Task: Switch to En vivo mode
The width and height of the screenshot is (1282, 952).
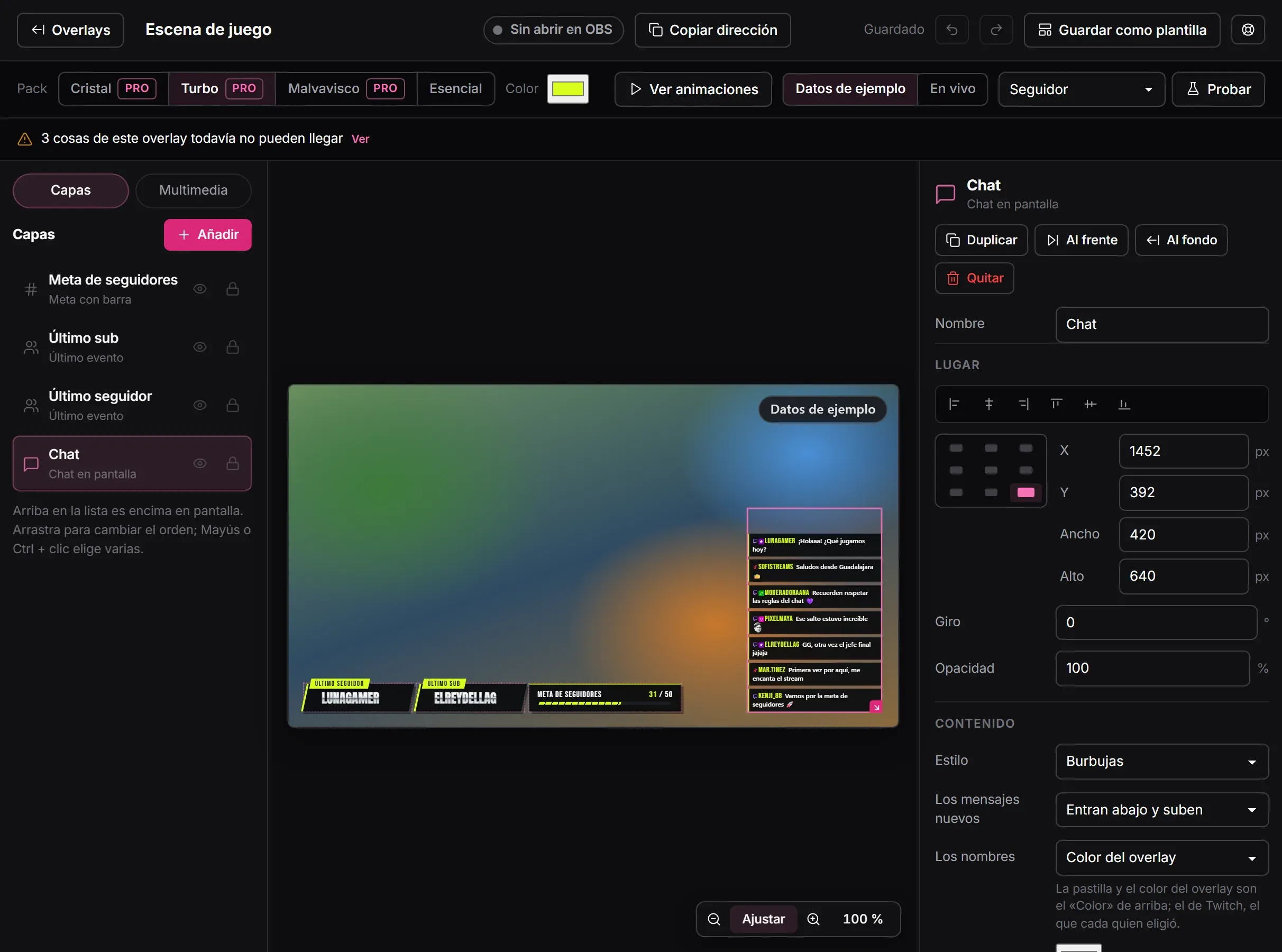Action: point(953,89)
